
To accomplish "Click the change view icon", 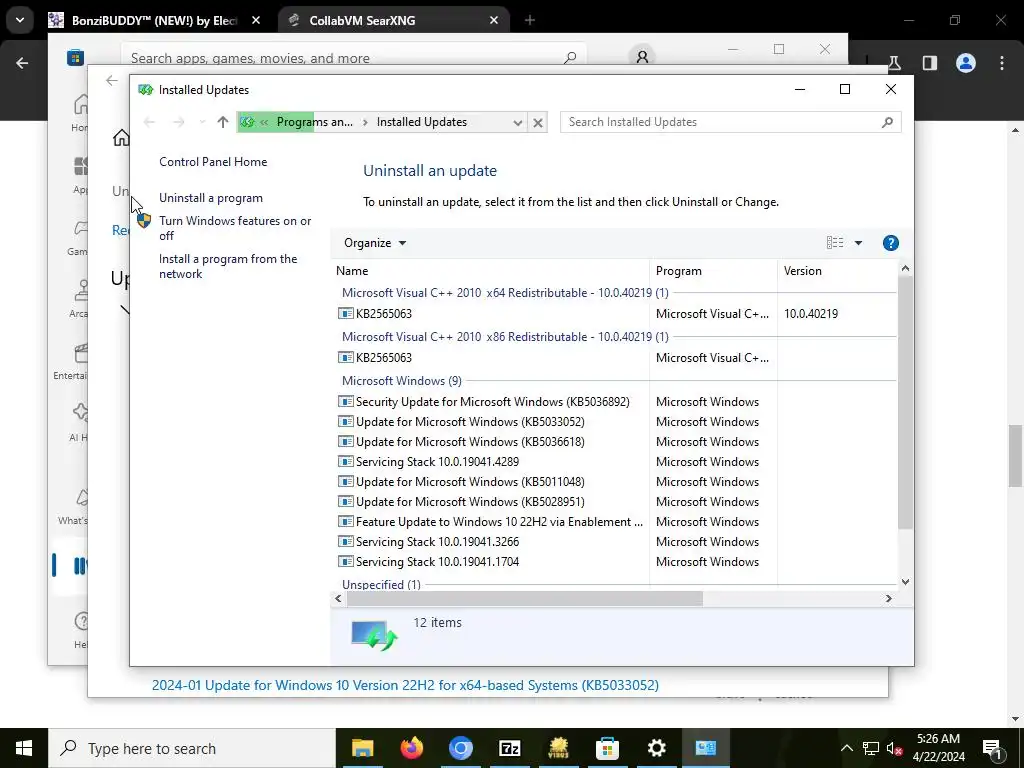I will click(x=835, y=243).
